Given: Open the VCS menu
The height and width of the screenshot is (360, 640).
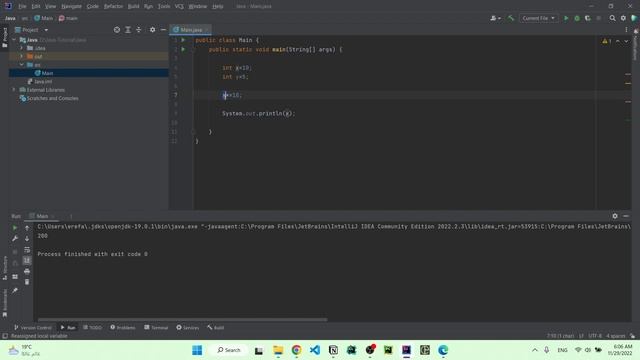Looking at the screenshot, I should coord(179,7).
